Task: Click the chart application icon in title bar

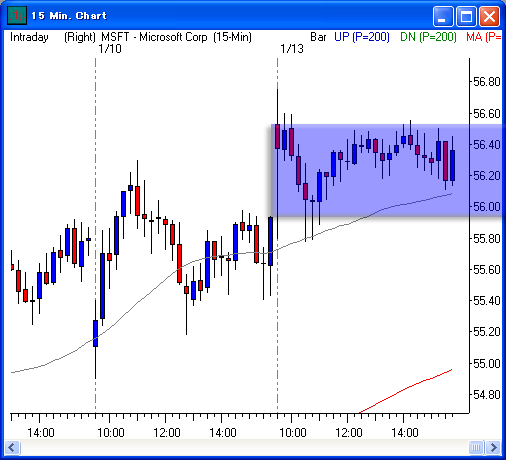Action: (x=17, y=16)
